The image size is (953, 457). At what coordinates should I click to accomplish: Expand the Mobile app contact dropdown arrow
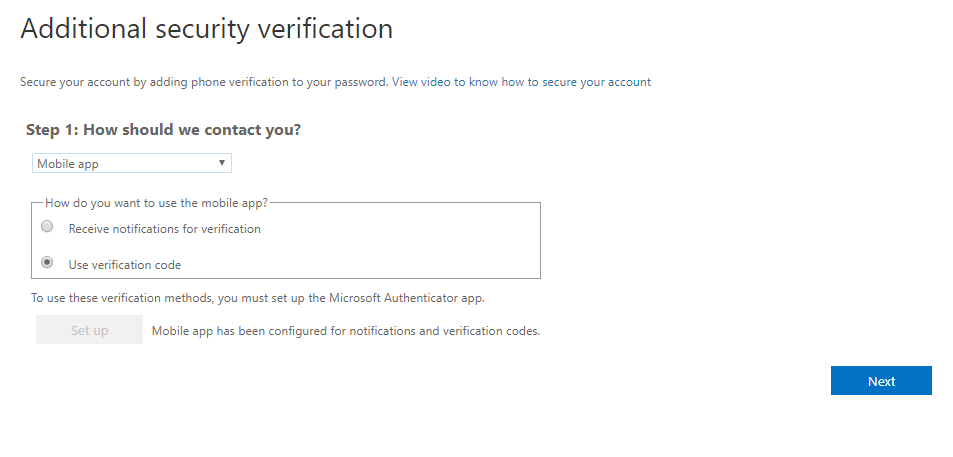[x=222, y=163]
